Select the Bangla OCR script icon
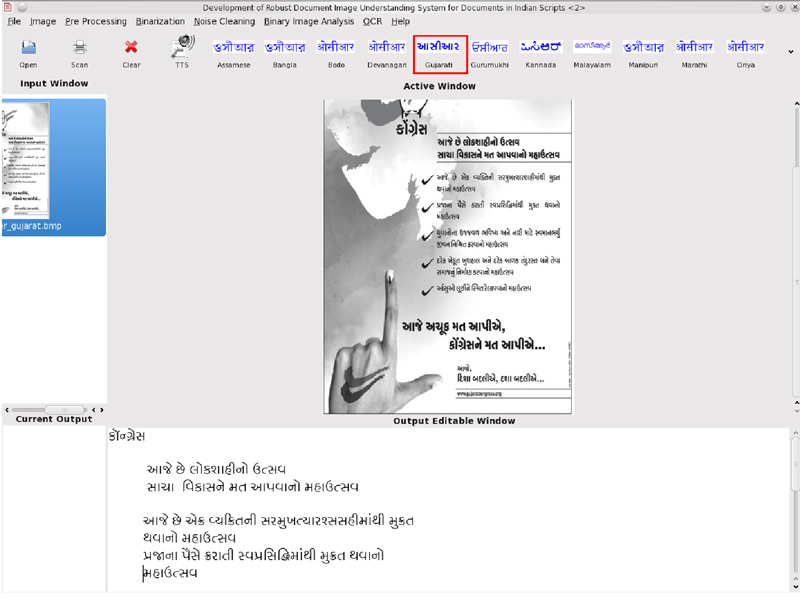 pos(285,51)
